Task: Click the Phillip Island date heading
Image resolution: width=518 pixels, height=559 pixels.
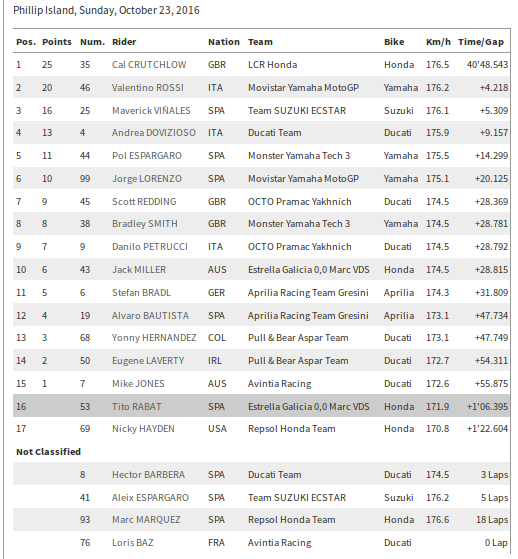Action: tap(106, 10)
